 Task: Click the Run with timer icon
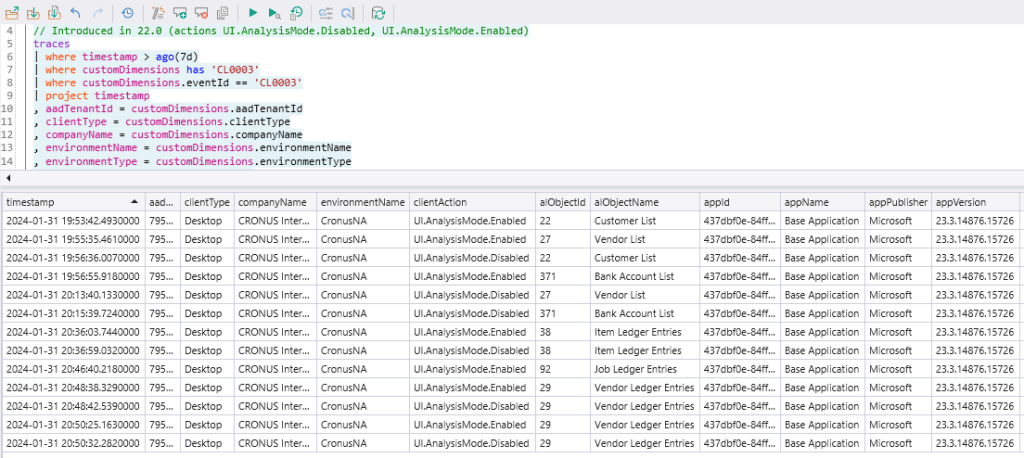click(297, 13)
